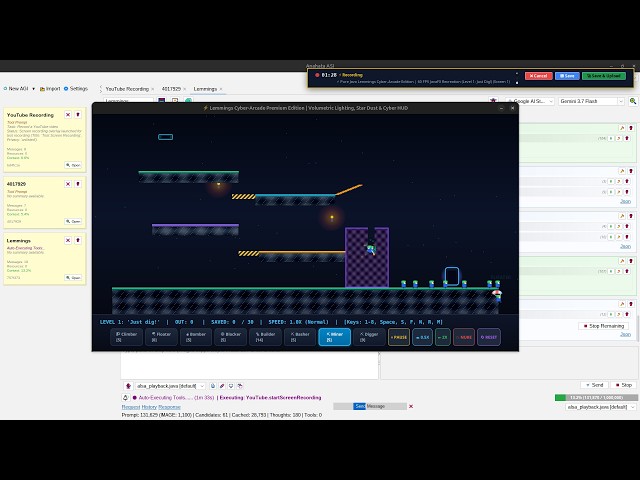Close the 4017929 tab
This screenshot has width=640, height=480.
pos(184,89)
